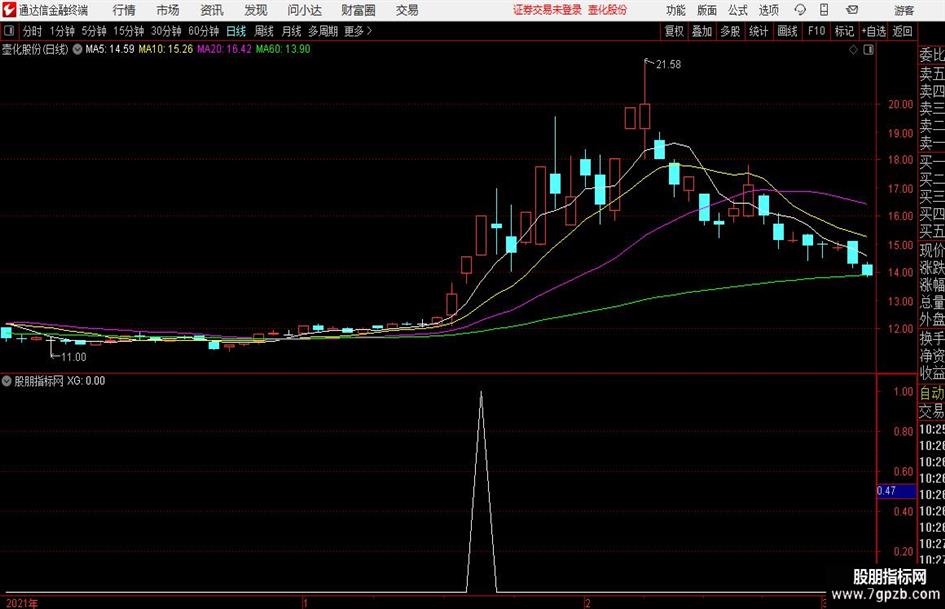Image resolution: width=945 pixels, height=609 pixels.
Task: Click the 画线 drawing tools button
Action: [x=787, y=31]
